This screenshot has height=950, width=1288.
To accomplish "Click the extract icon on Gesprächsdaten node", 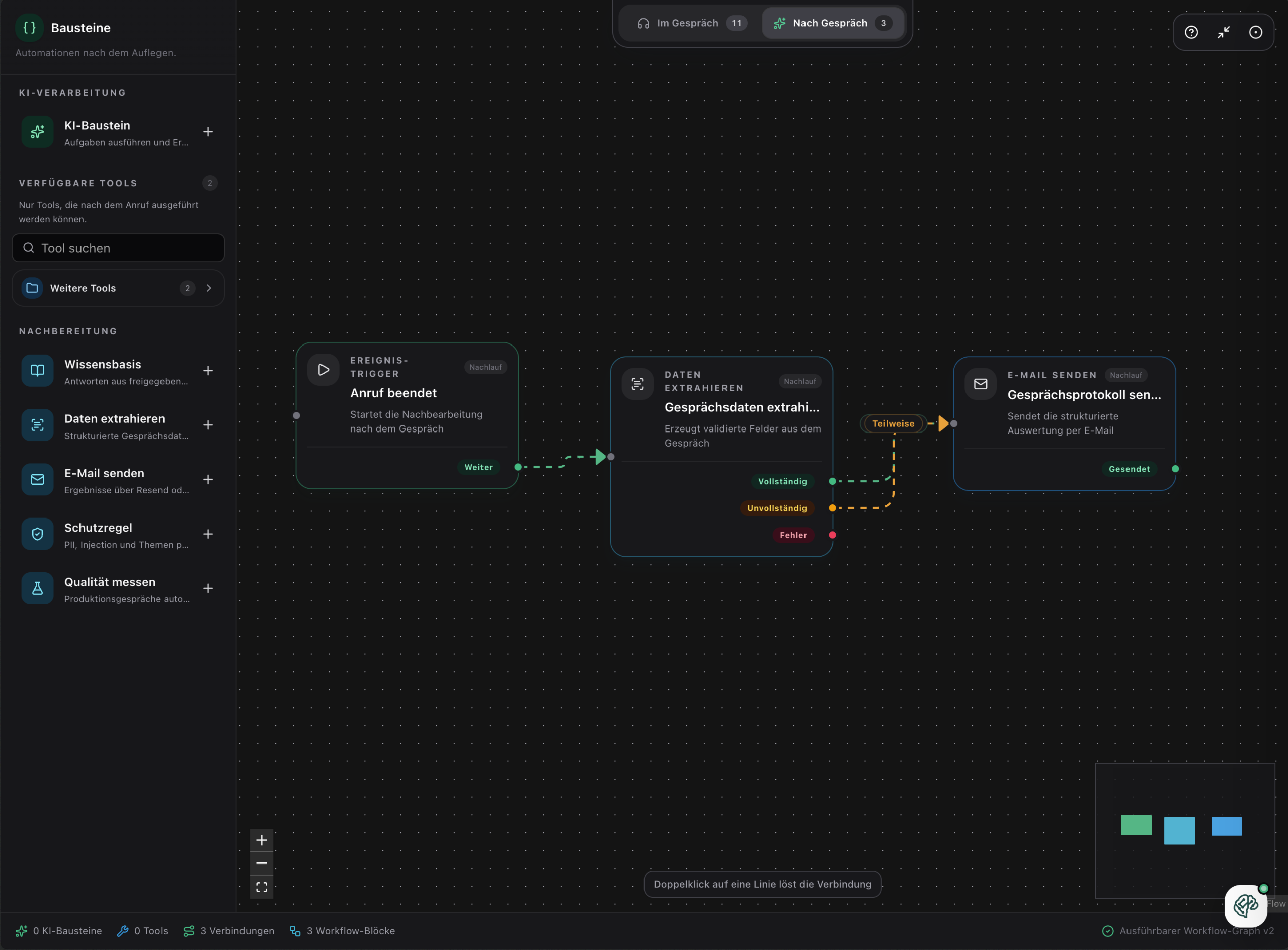I will [x=637, y=384].
